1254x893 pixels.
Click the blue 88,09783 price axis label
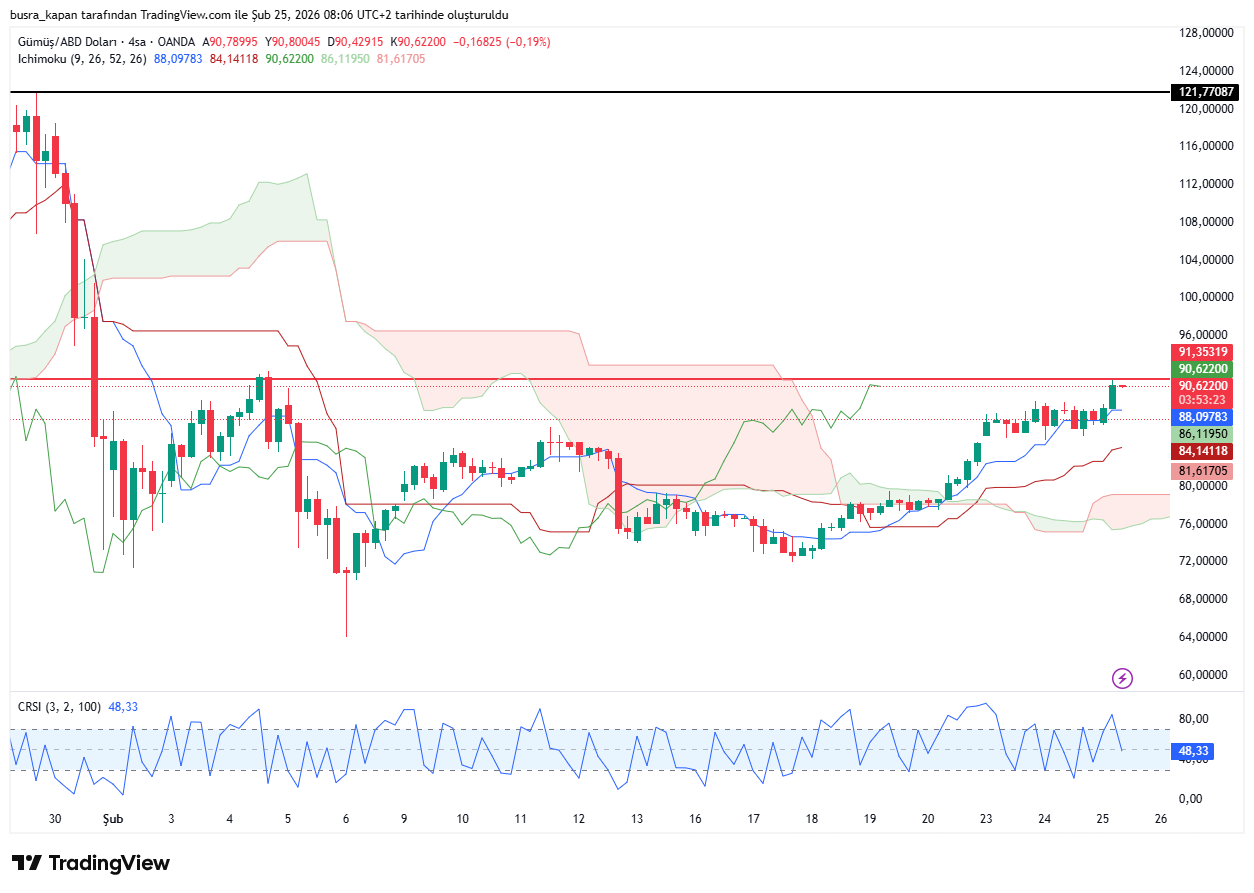pyautogui.click(x=1203, y=417)
